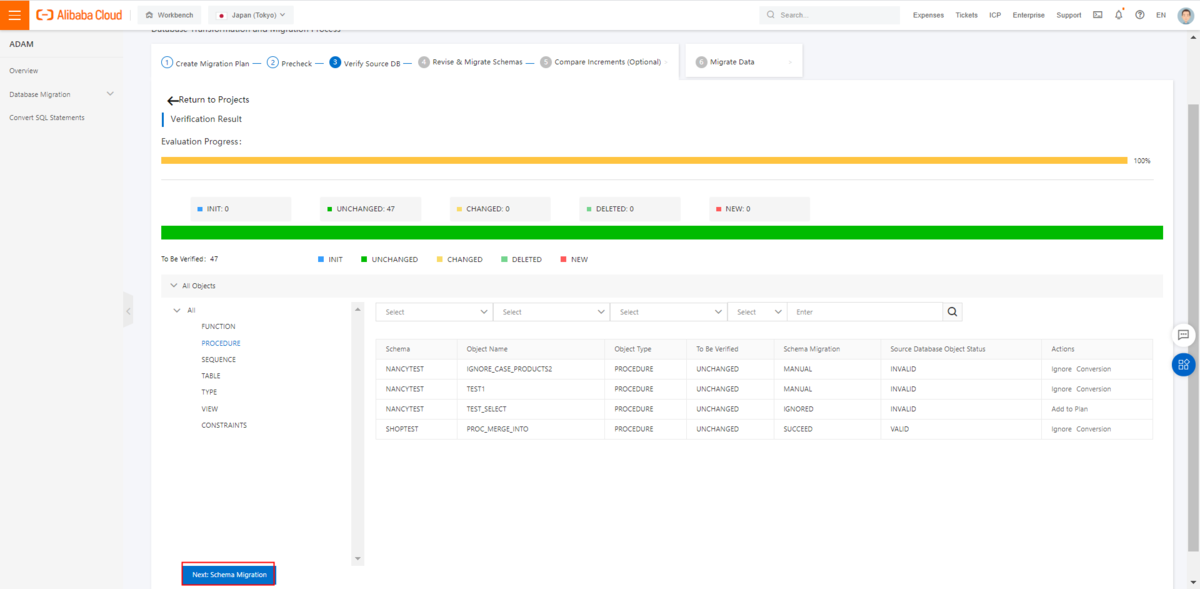Click the filter search magnifier button
This screenshot has height=589, width=1200.
[953, 312]
